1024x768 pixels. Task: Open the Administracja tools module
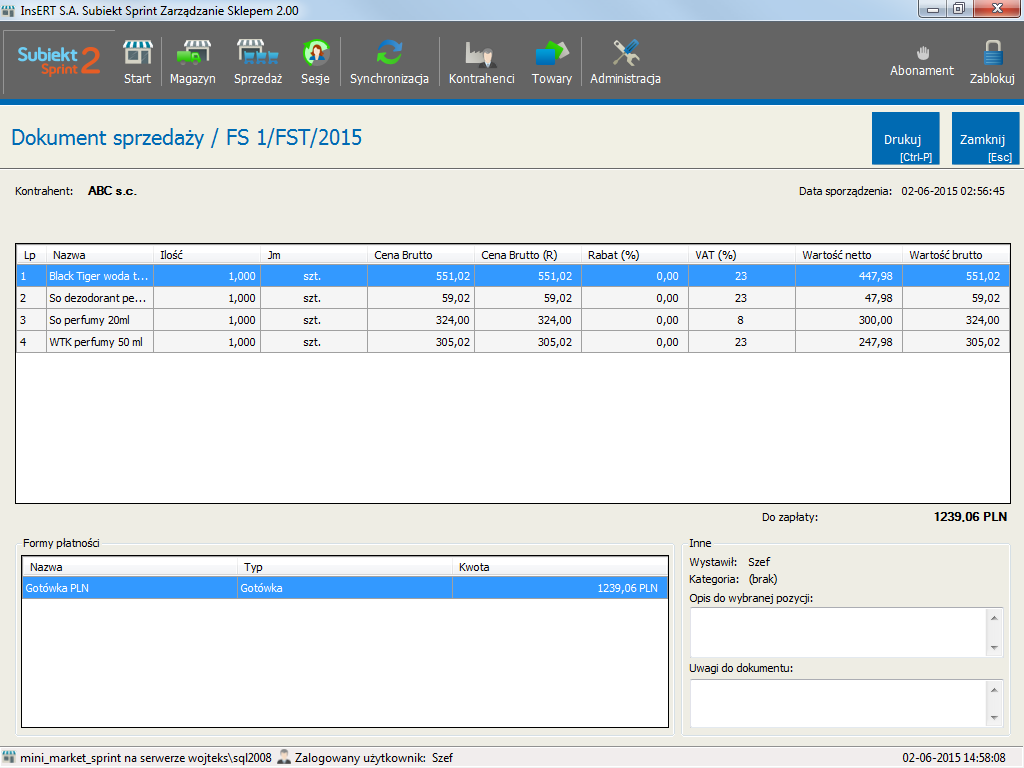click(626, 63)
